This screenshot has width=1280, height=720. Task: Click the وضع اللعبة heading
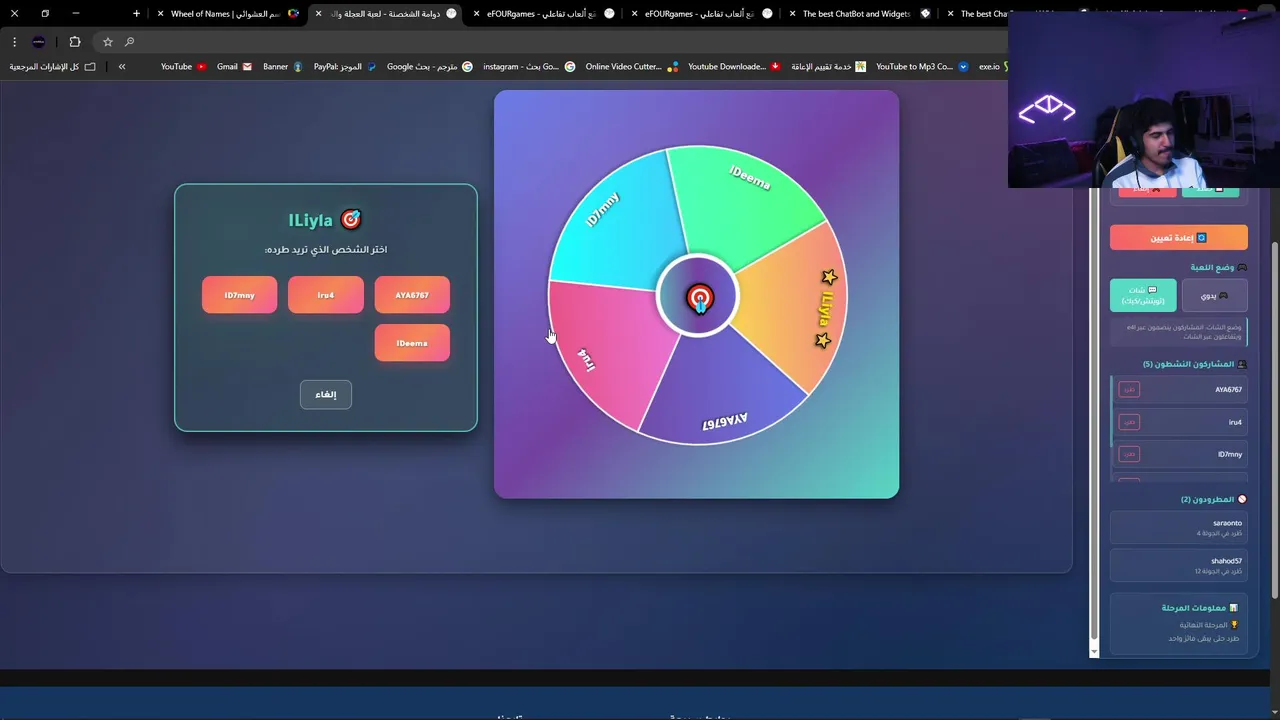[1219, 267]
